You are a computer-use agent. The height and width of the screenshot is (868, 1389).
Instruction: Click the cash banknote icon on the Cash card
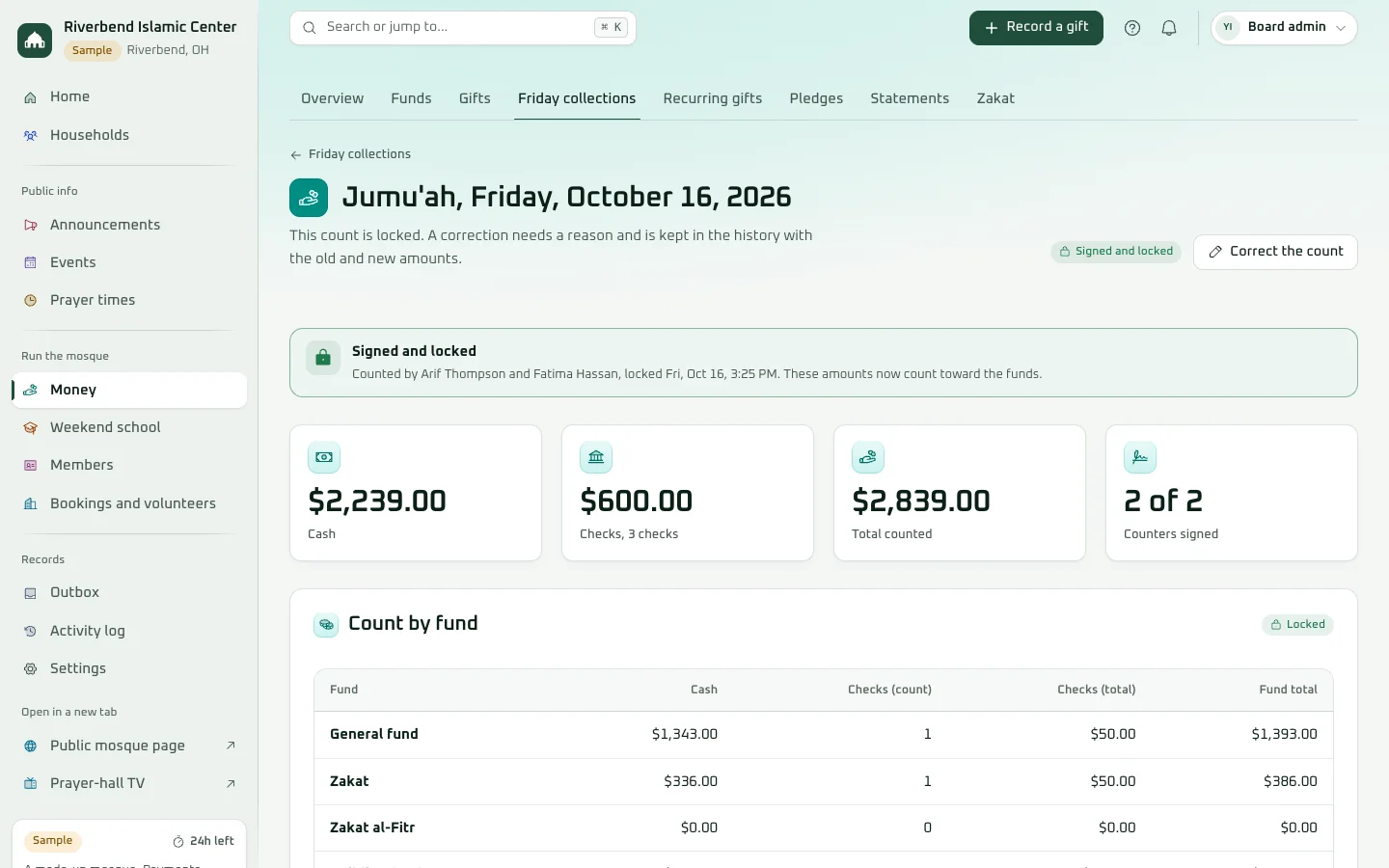[x=324, y=458]
